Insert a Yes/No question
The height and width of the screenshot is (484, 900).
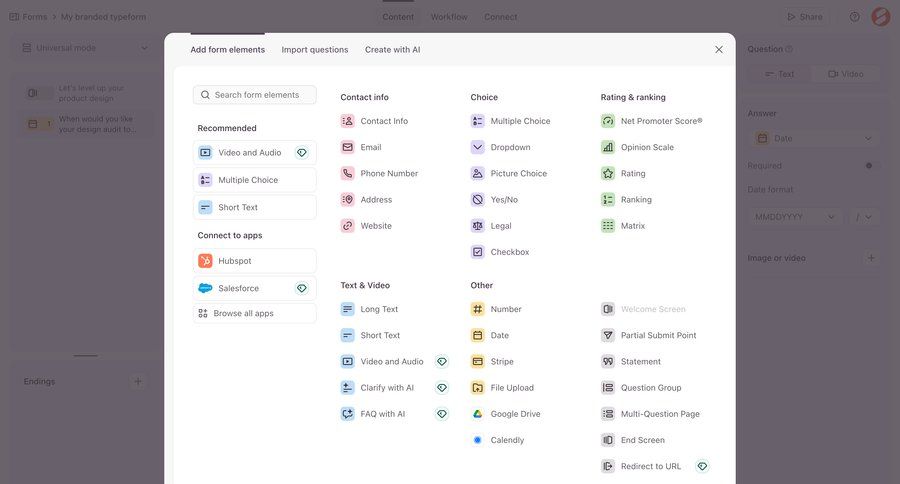tap(494, 200)
